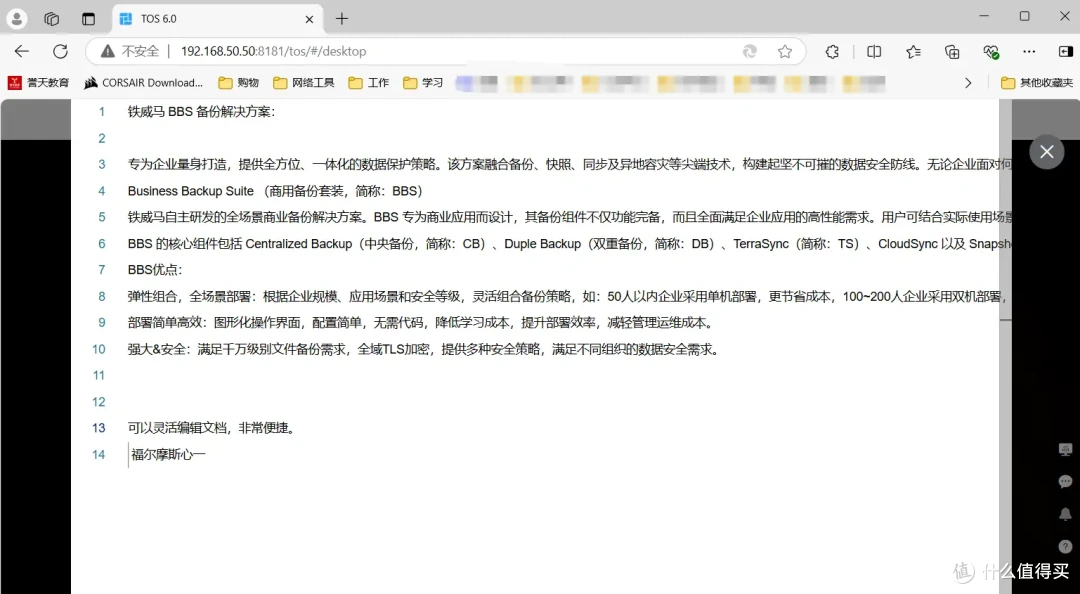Open the TOS resource monitor icon
Screen dimensions: 1080x594
tap(1065, 450)
